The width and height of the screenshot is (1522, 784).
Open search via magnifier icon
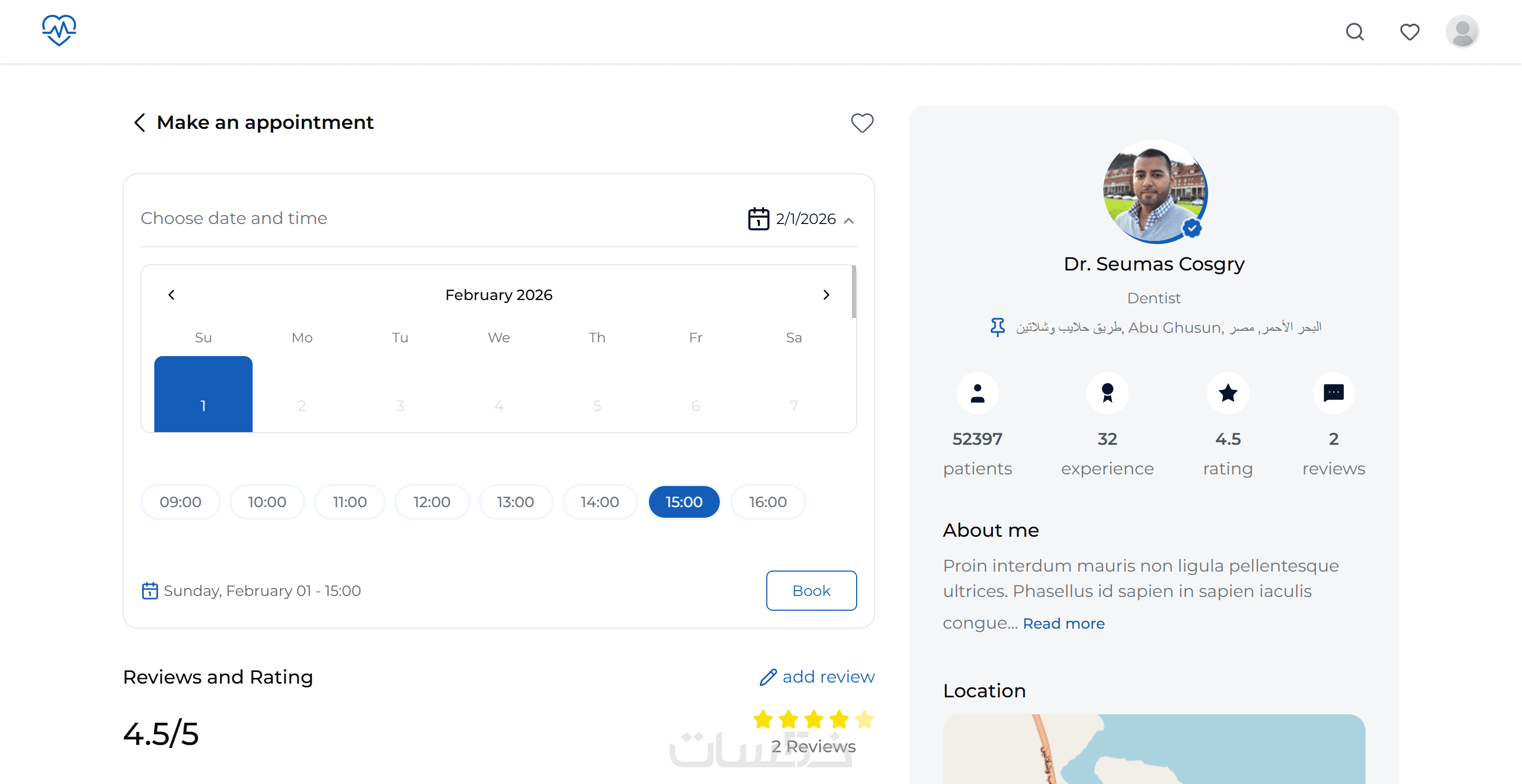[1354, 31]
